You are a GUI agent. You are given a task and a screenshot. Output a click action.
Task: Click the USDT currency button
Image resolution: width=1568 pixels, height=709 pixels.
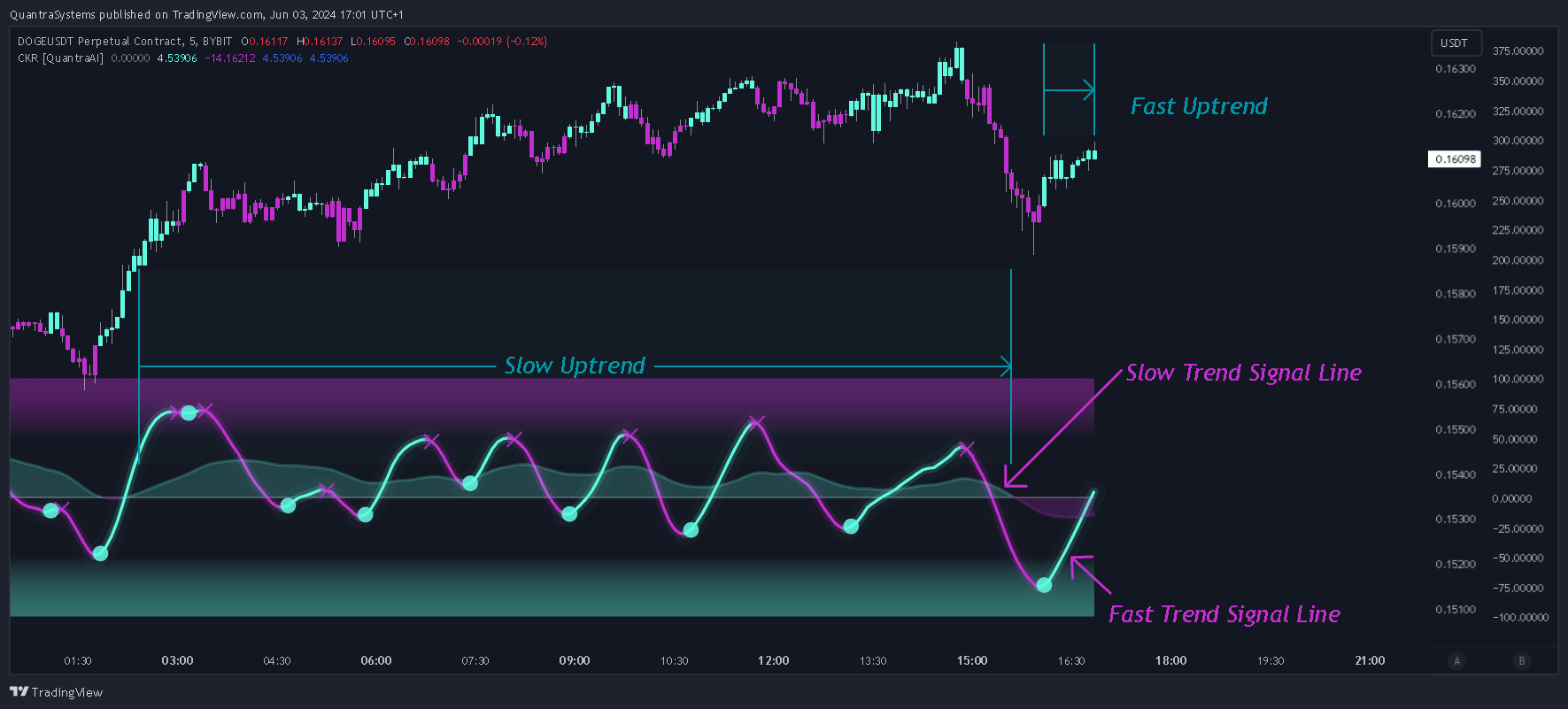pyautogui.click(x=1456, y=42)
